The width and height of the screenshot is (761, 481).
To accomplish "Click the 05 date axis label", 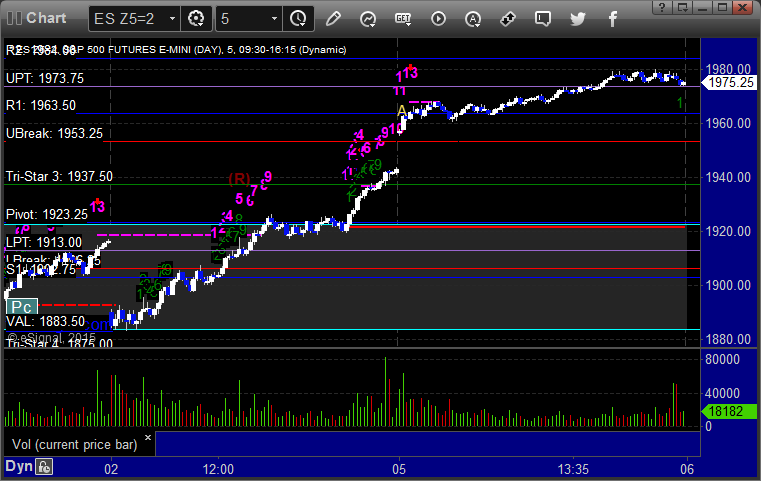I will coord(399,469).
